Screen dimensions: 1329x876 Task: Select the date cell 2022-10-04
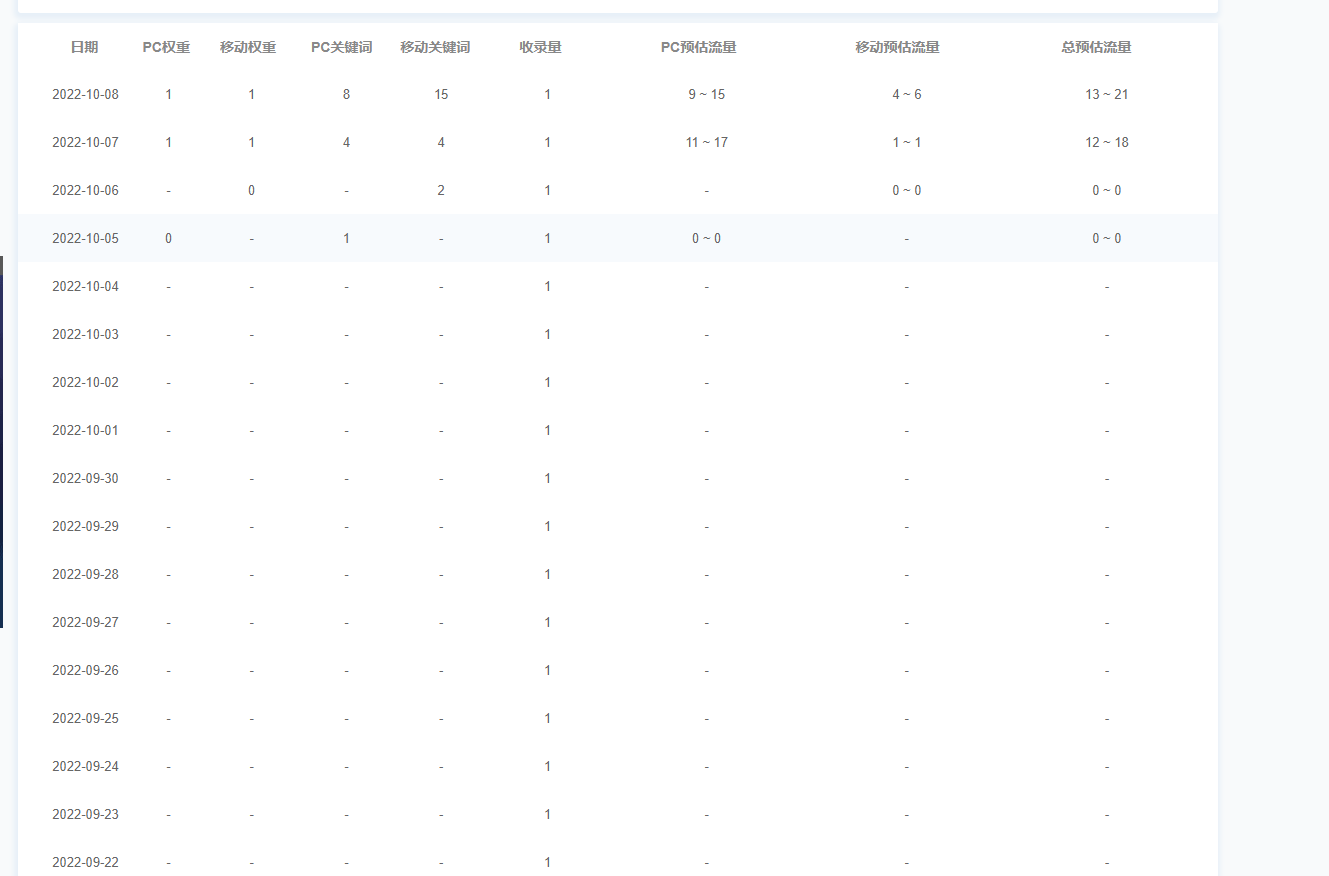coord(85,286)
